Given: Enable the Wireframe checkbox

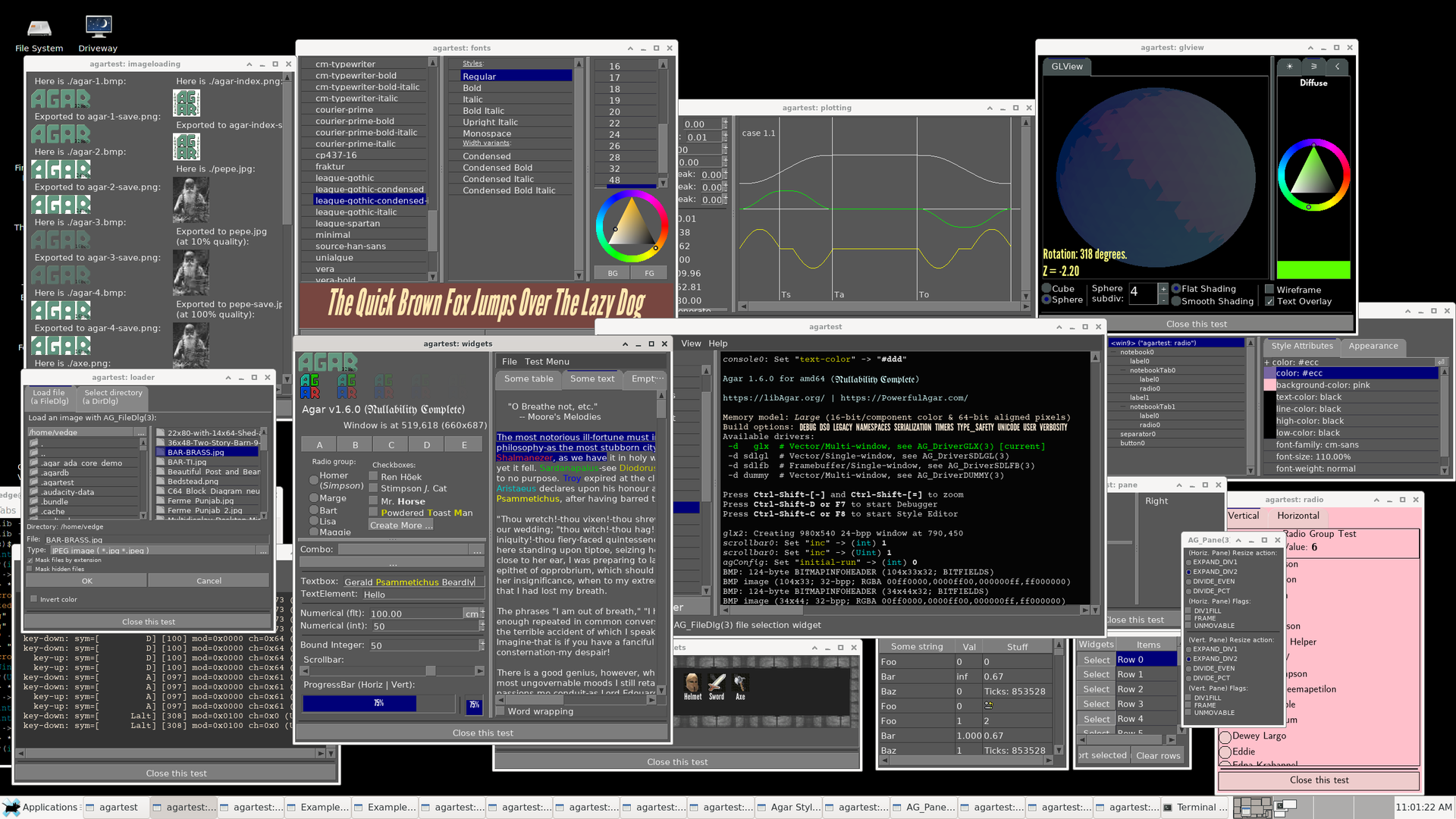Looking at the screenshot, I should click(1269, 290).
